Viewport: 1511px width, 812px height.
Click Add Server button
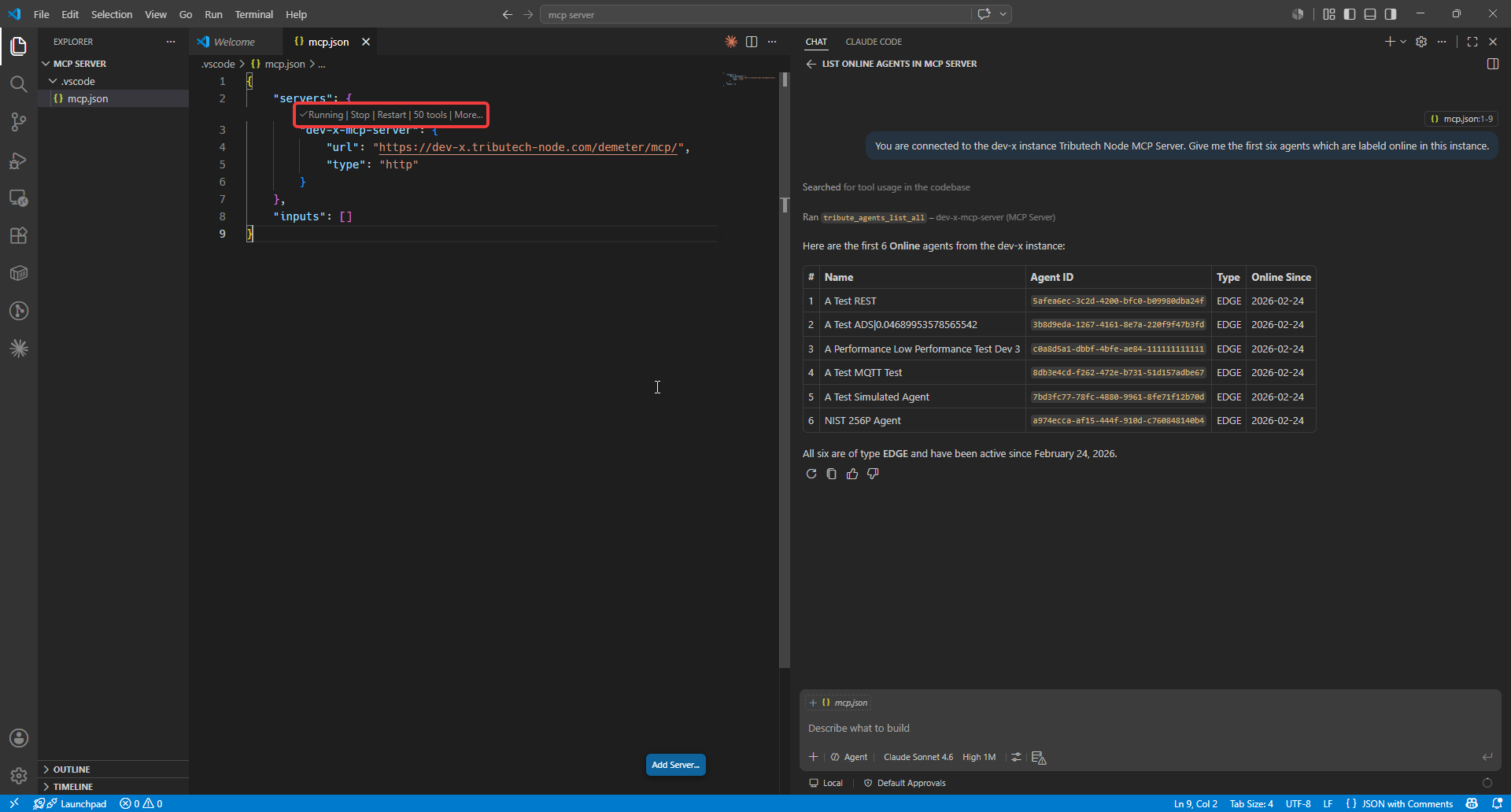tap(675, 765)
